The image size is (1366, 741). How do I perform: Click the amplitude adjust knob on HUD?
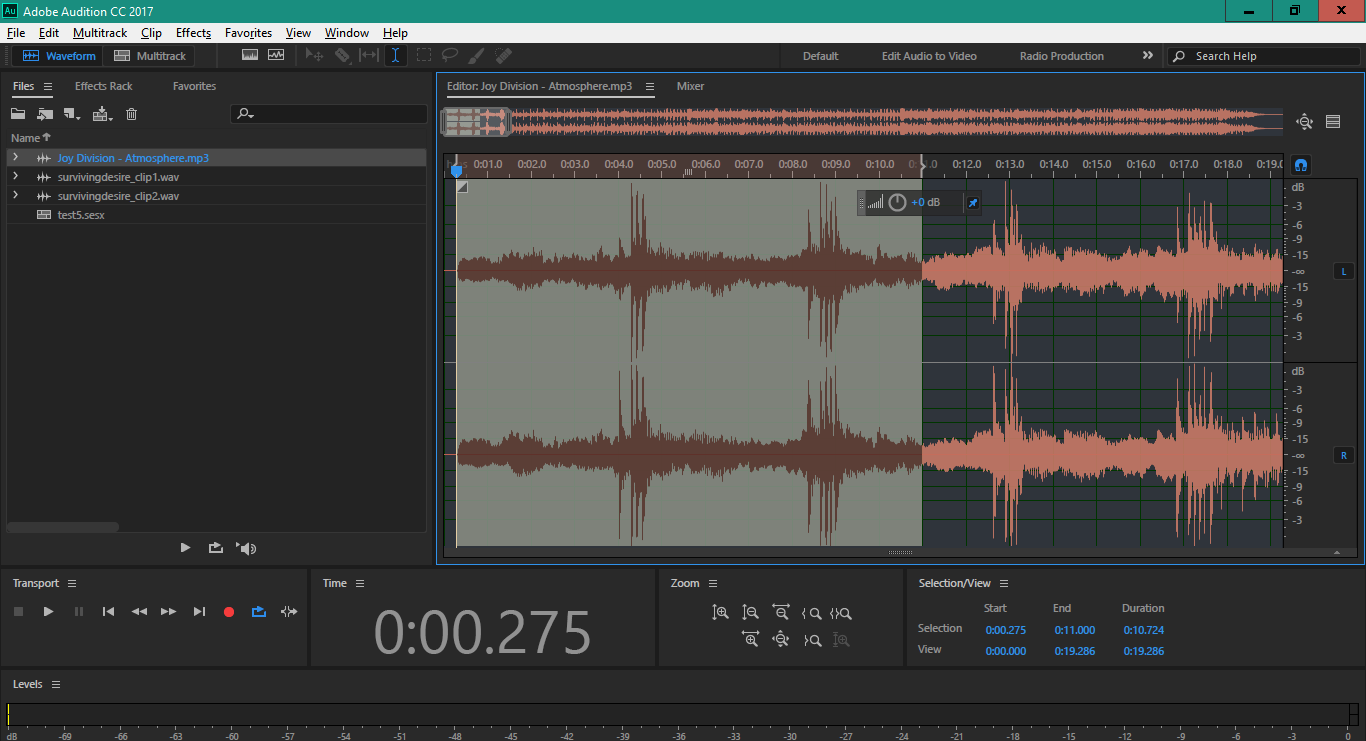[x=897, y=203]
